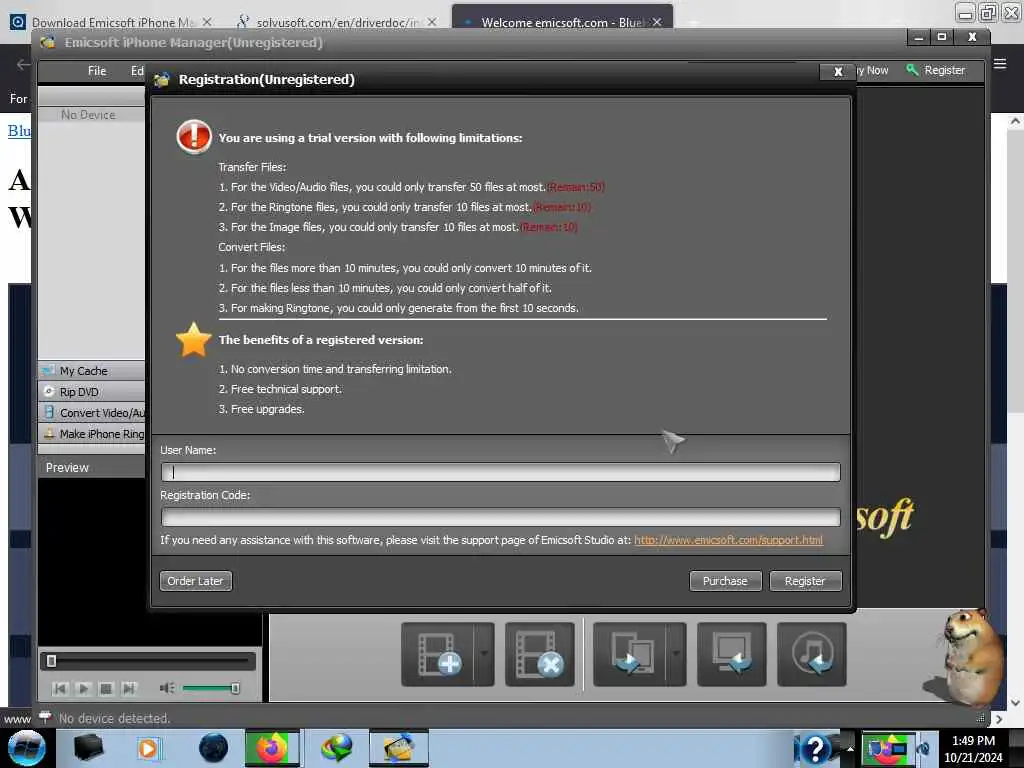1024x768 pixels.
Task: Click the previous track button in Preview
Action: pyautogui.click(x=61, y=688)
